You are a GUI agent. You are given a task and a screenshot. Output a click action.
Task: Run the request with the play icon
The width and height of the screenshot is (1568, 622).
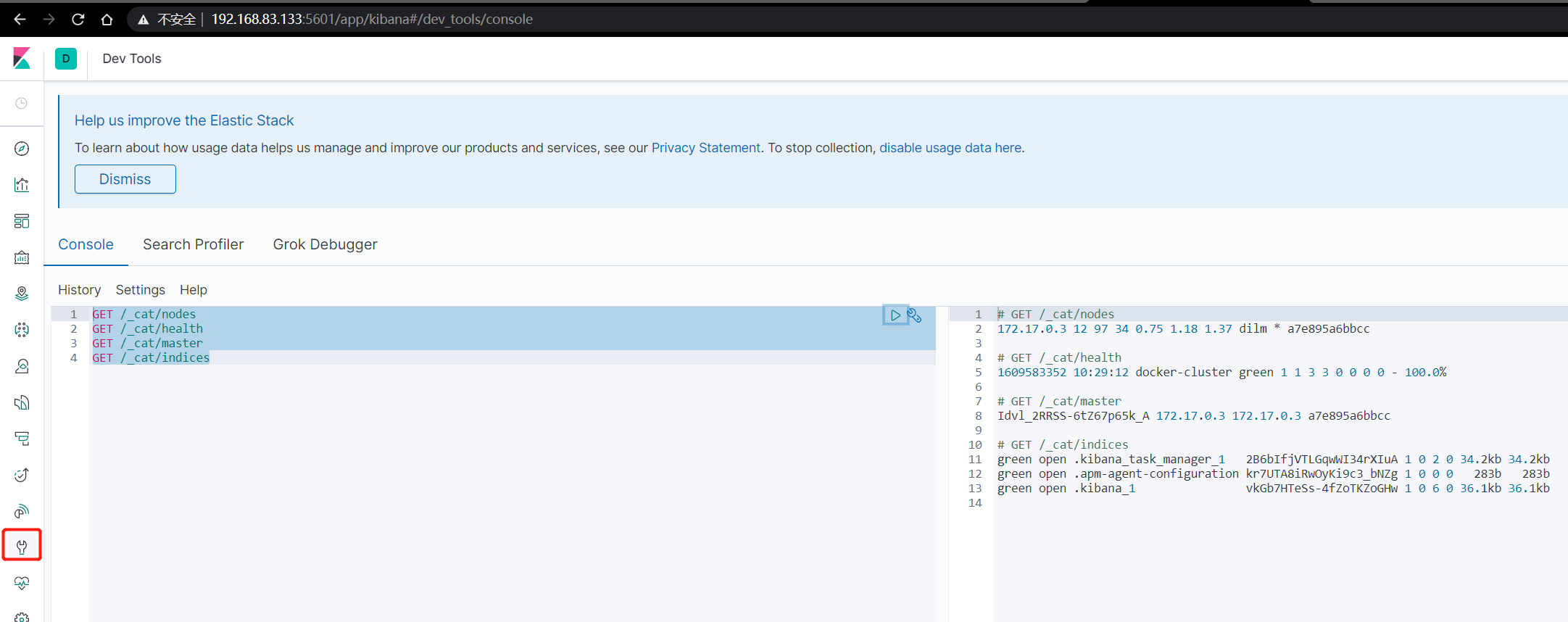pos(895,315)
